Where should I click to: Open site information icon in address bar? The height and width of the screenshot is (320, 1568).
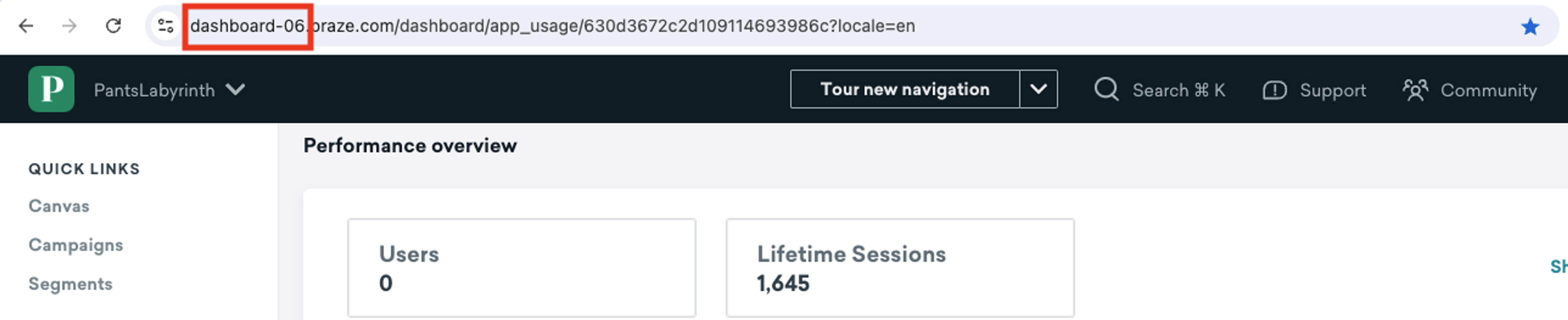[x=165, y=26]
